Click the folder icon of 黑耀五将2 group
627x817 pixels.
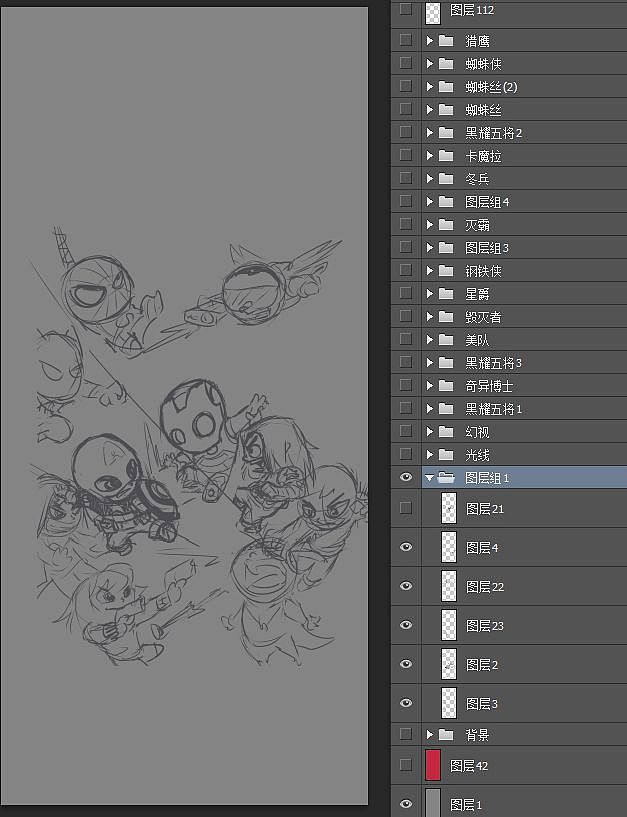446,132
